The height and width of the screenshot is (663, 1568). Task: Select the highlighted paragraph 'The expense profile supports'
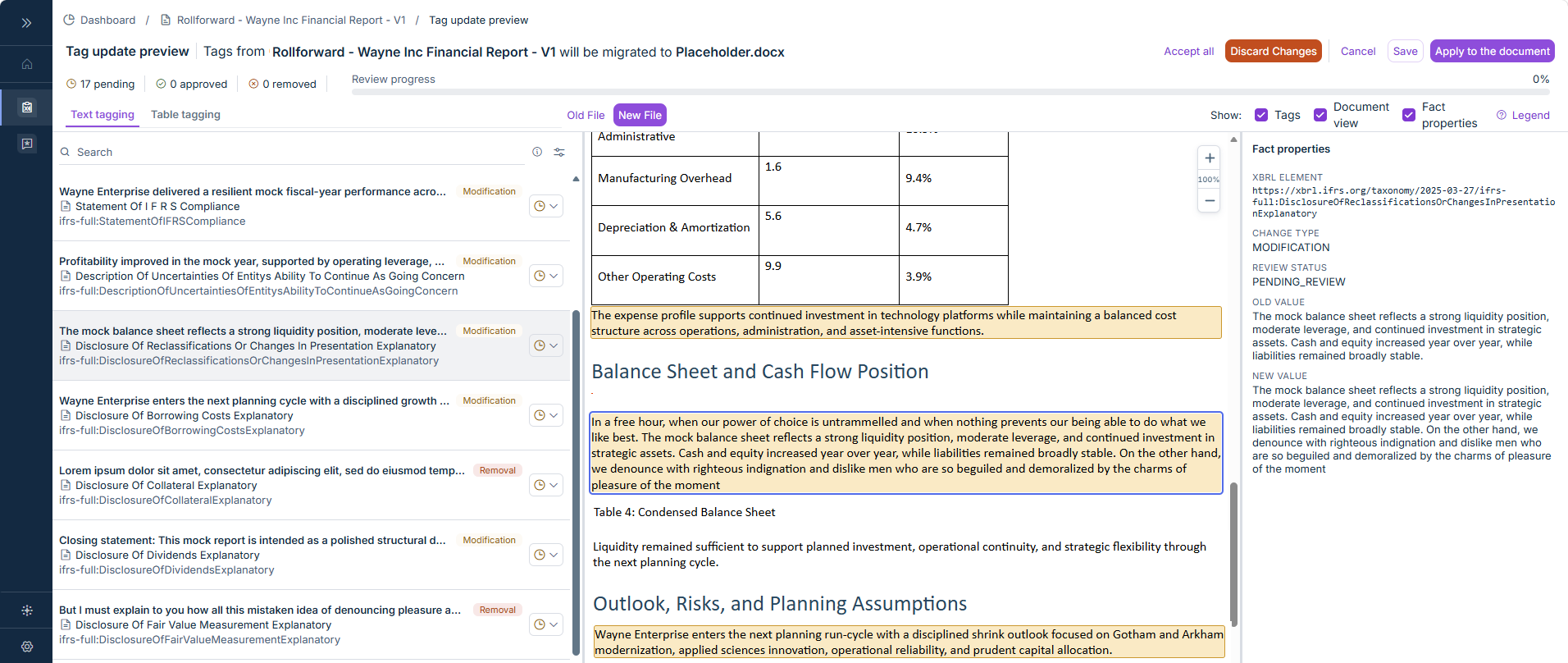point(906,322)
